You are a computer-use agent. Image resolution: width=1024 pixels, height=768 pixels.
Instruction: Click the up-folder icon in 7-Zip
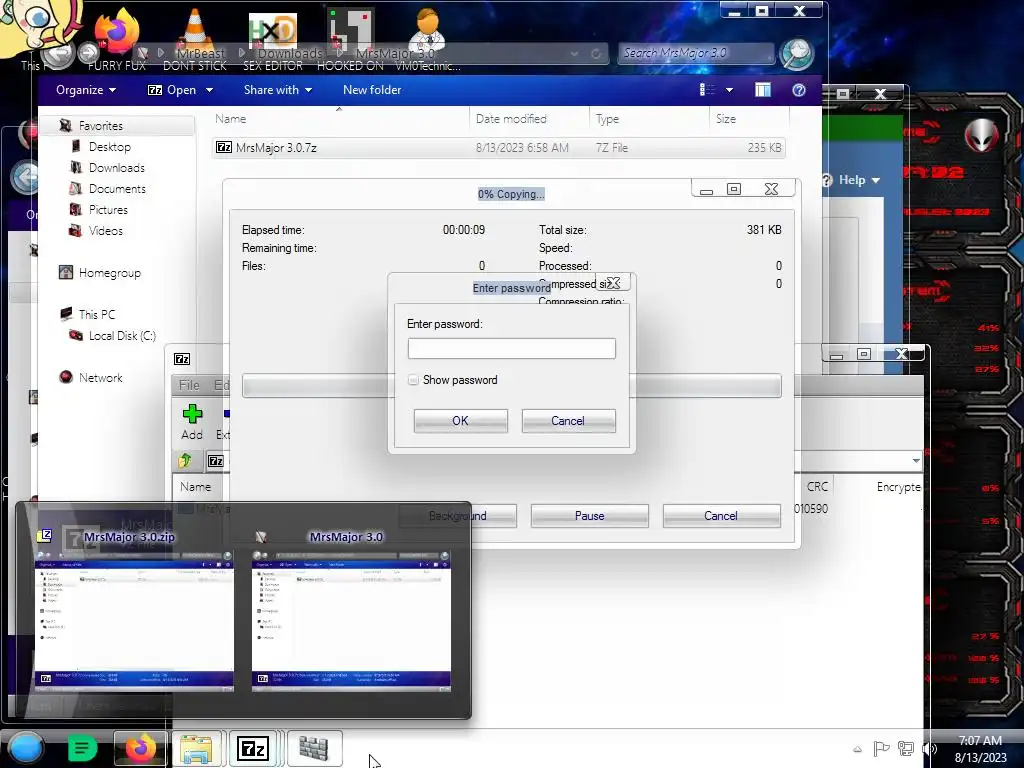click(185, 460)
